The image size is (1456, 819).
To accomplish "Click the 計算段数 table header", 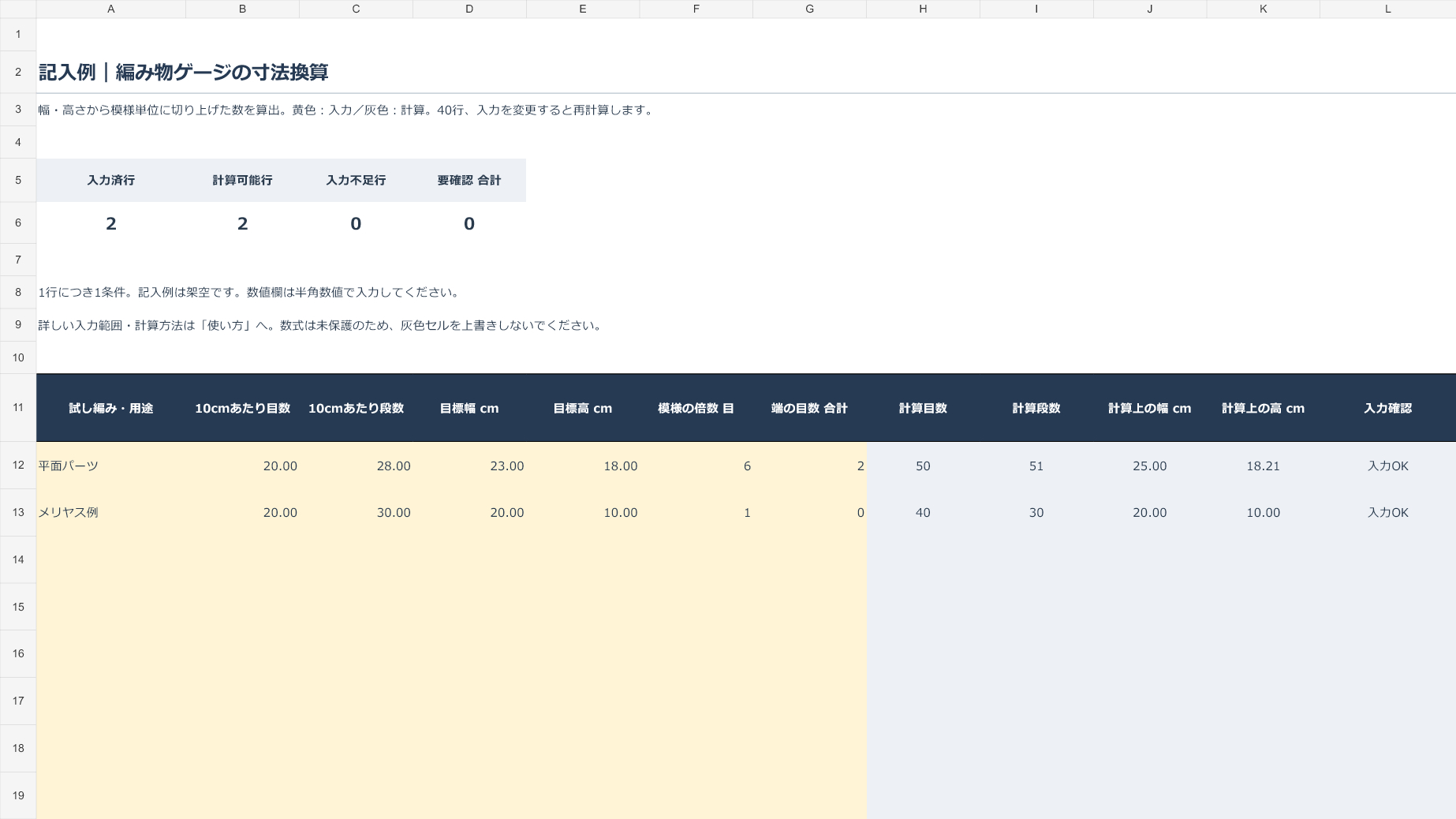I will point(1036,409).
